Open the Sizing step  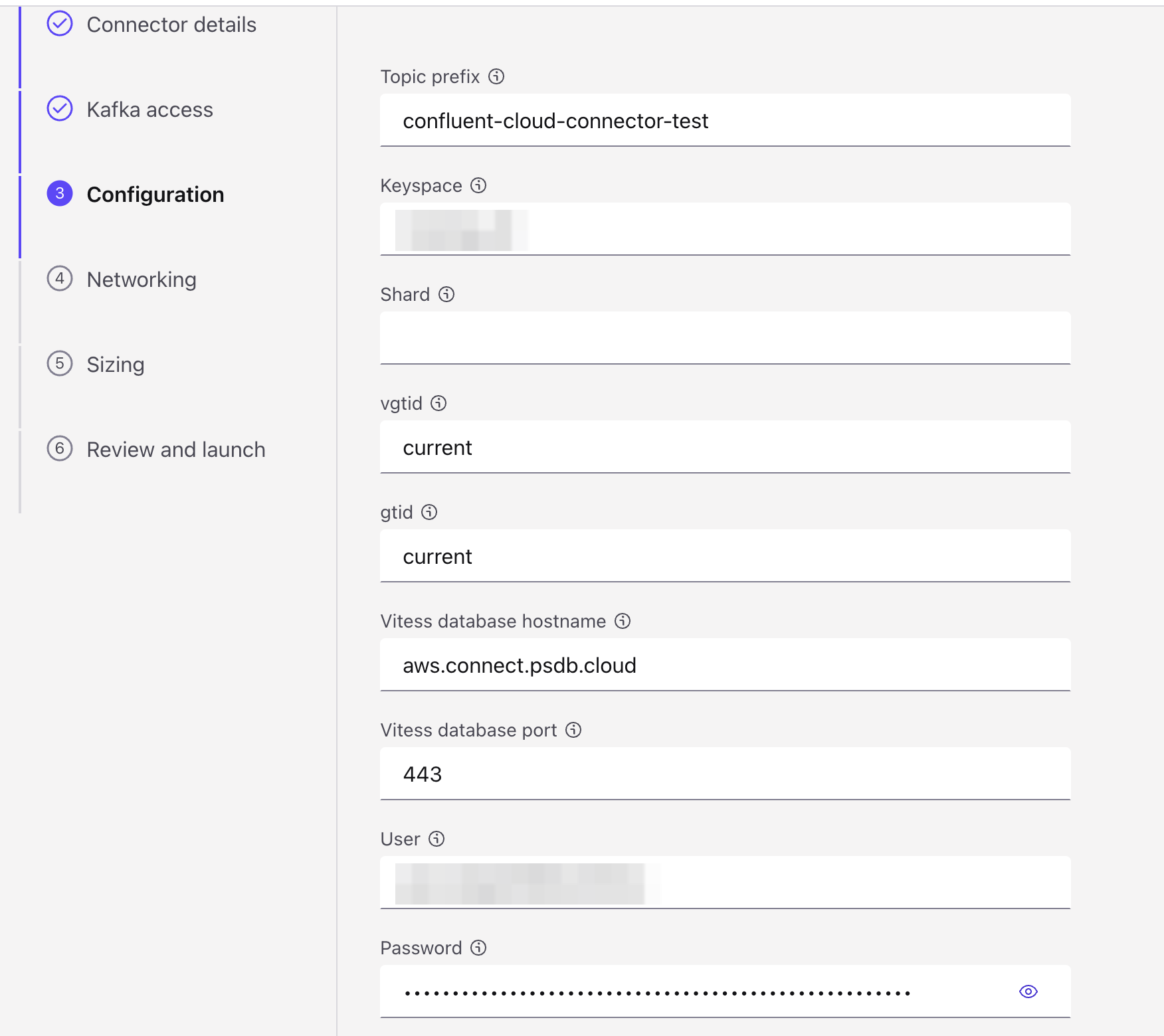(x=116, y=365)
